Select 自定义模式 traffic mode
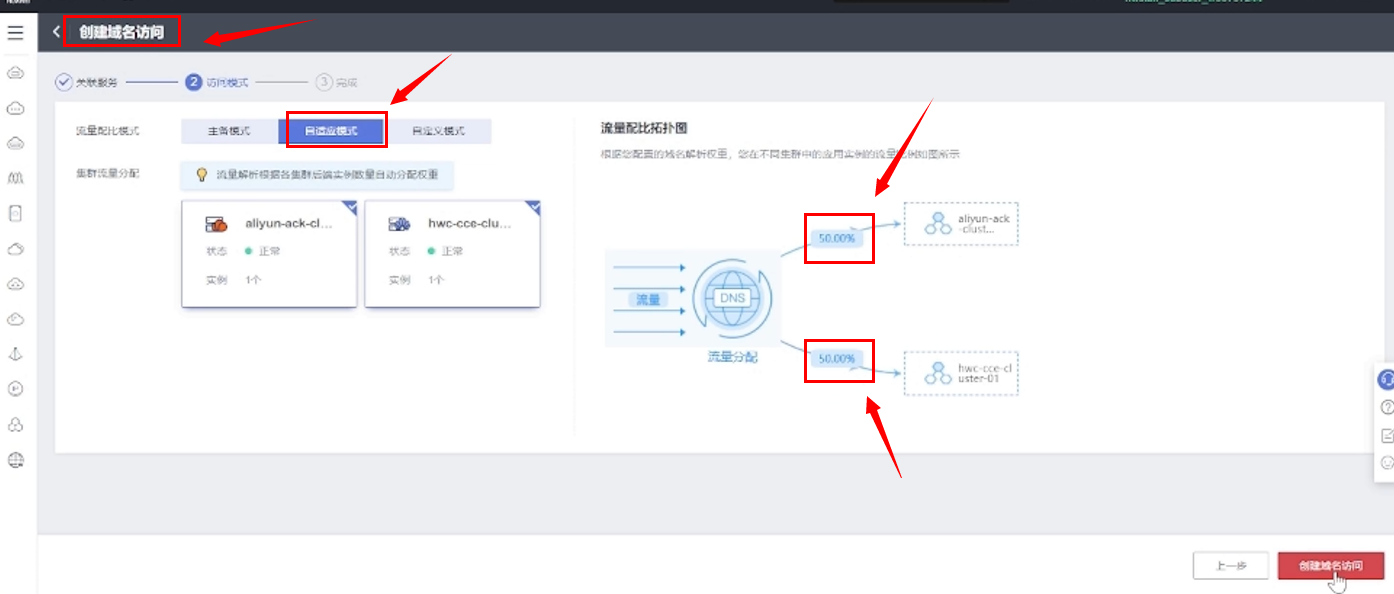Screen dimensions: 1394x594 pos(438,131)
